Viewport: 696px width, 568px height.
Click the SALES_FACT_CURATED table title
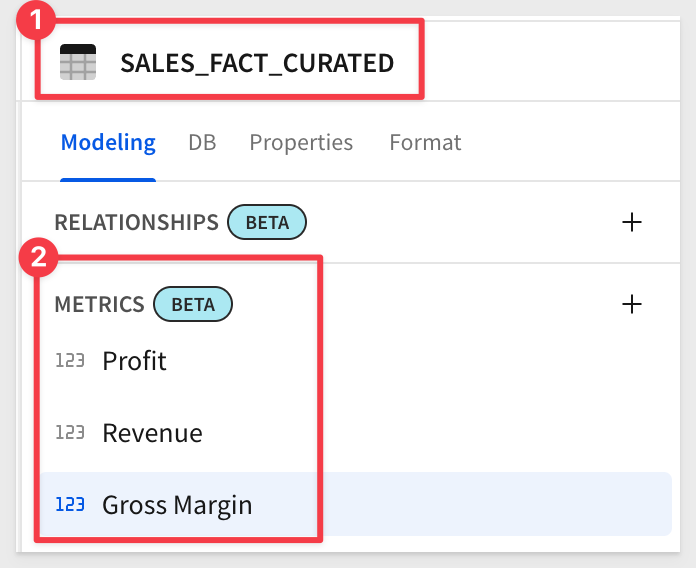[257, 63]
